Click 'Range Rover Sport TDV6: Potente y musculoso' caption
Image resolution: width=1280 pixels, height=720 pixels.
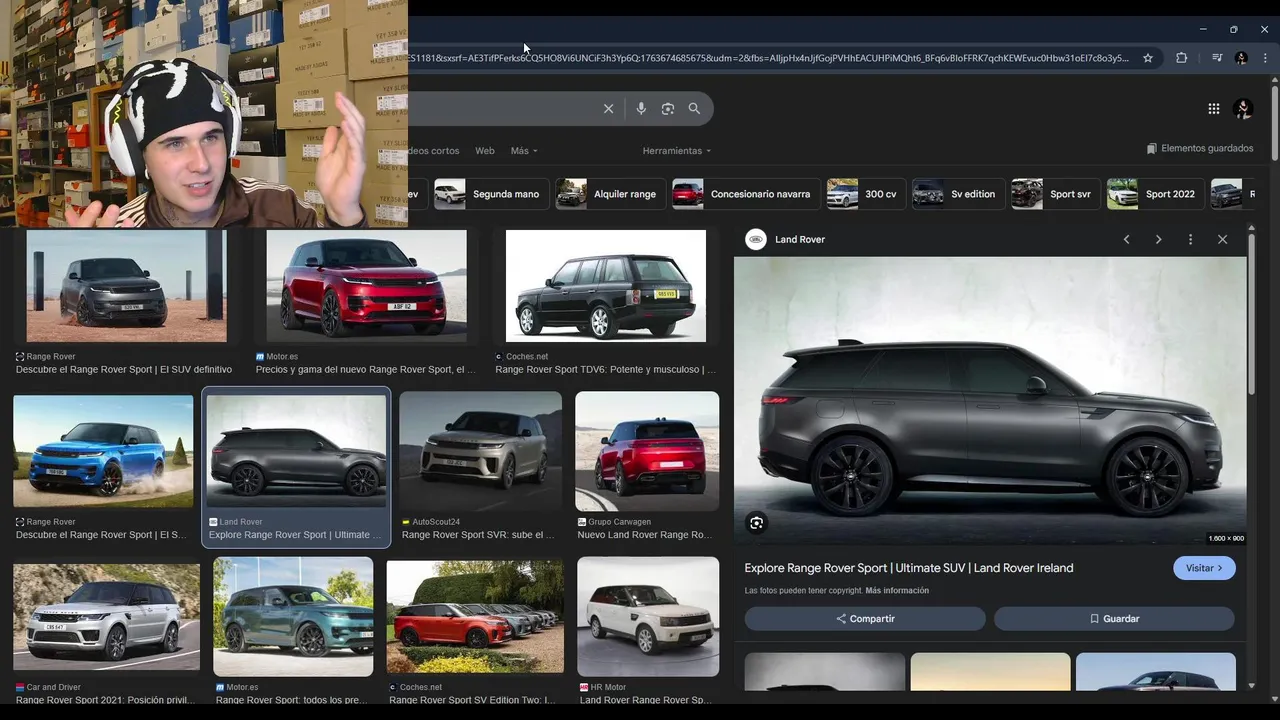coord(606,370)
